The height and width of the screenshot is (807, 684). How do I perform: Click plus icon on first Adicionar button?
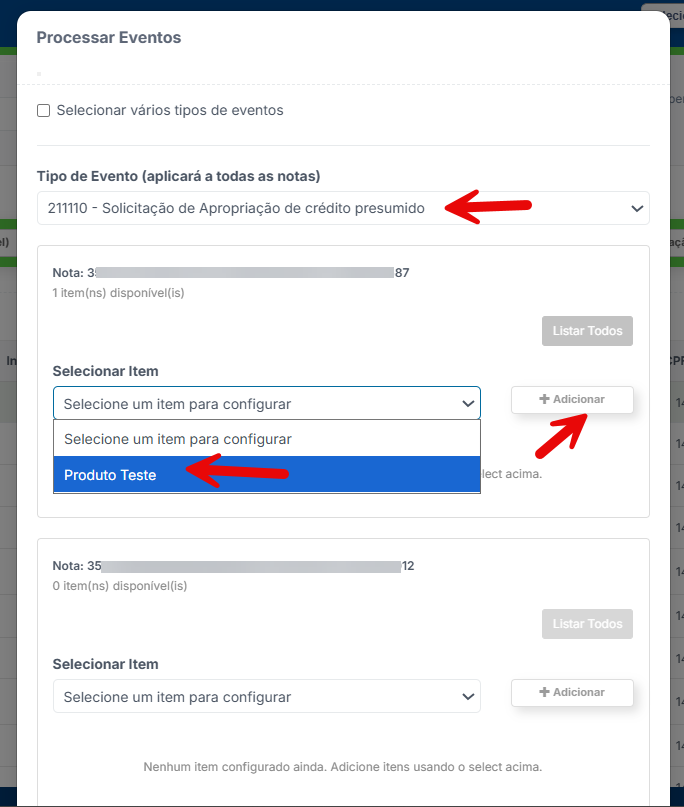[x=545, y=399]
